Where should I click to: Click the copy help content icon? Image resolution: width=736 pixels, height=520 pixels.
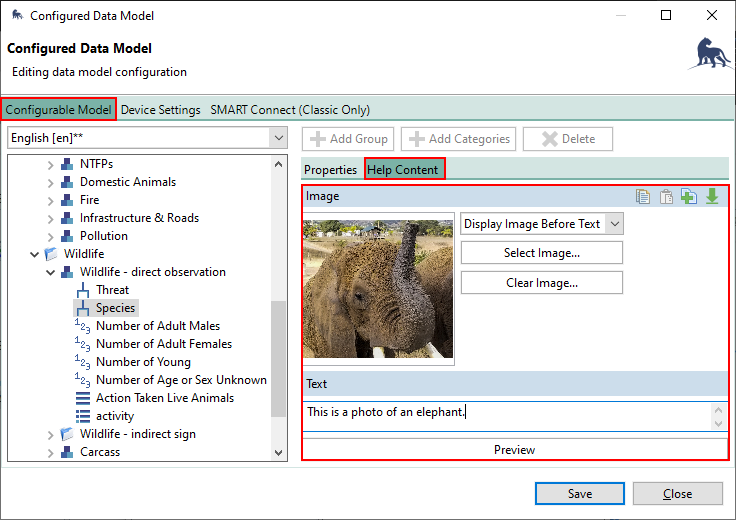[x=643, y=197]
